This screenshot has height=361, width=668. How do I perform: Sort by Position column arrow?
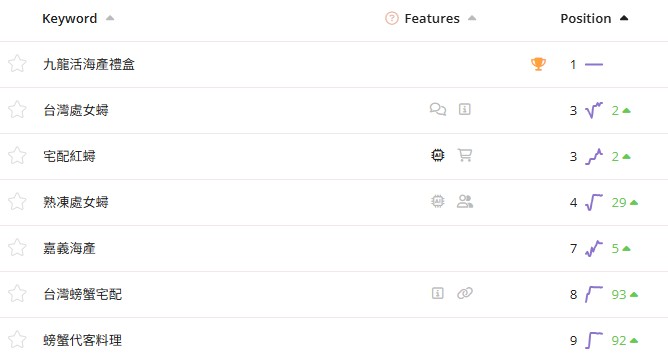point(624,18)
